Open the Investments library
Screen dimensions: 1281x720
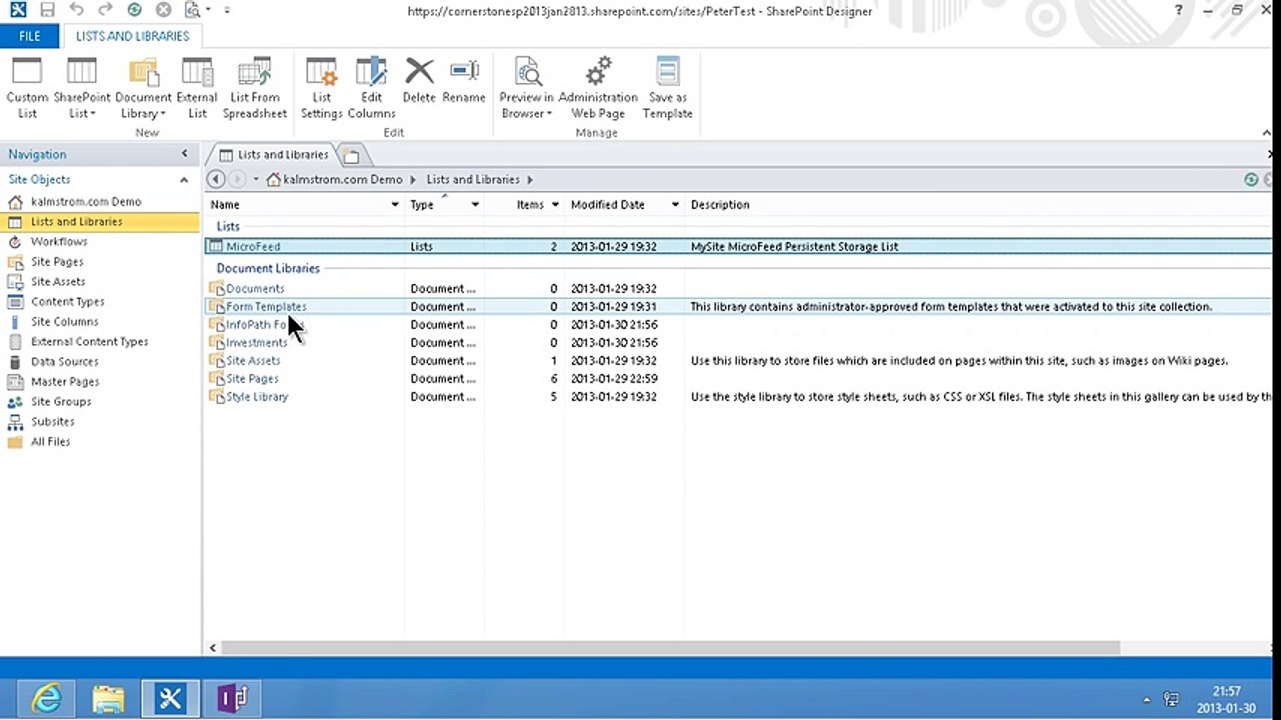[257, 343]
